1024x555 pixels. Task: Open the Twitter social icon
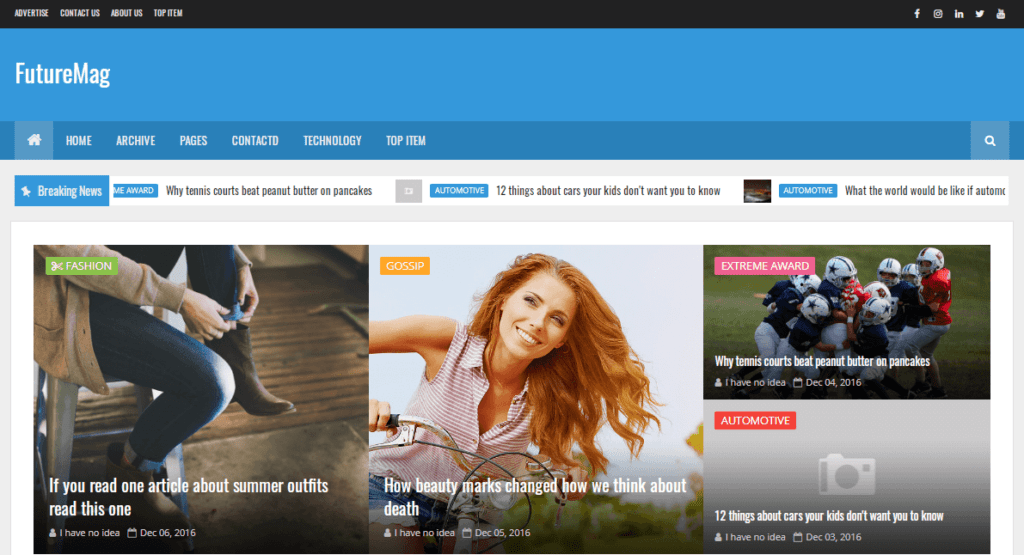(x=980, y=14)
